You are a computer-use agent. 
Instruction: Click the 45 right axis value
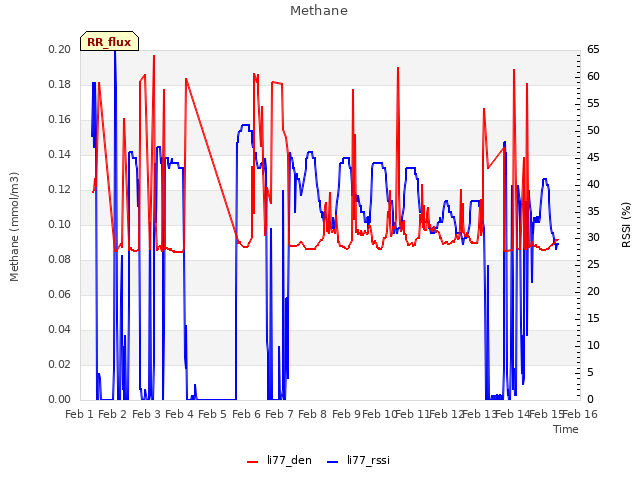pyautogui.click(x=593, y=157)
